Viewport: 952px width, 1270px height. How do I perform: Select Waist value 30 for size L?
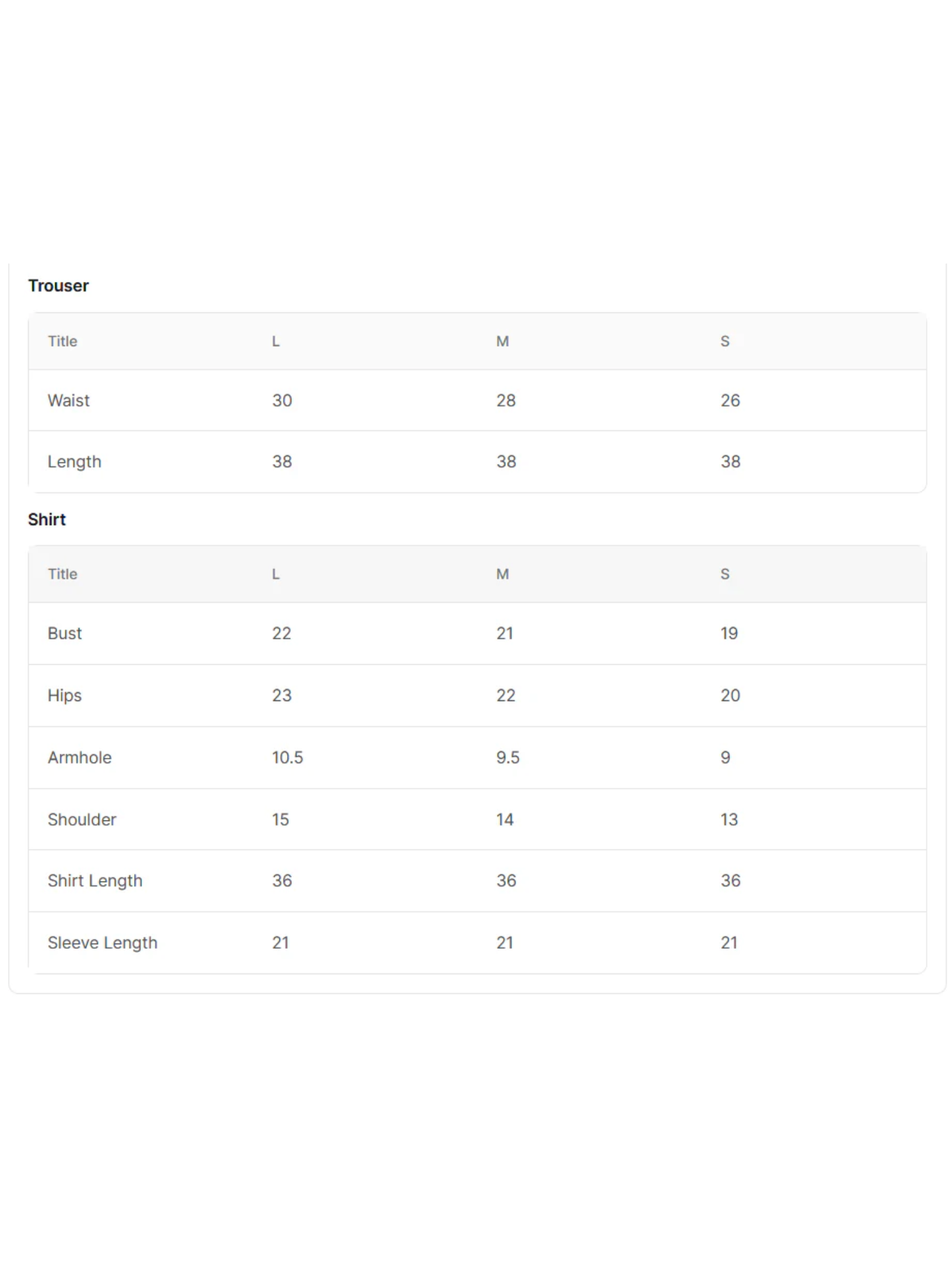pyautogui.click(x=282, y=400)
